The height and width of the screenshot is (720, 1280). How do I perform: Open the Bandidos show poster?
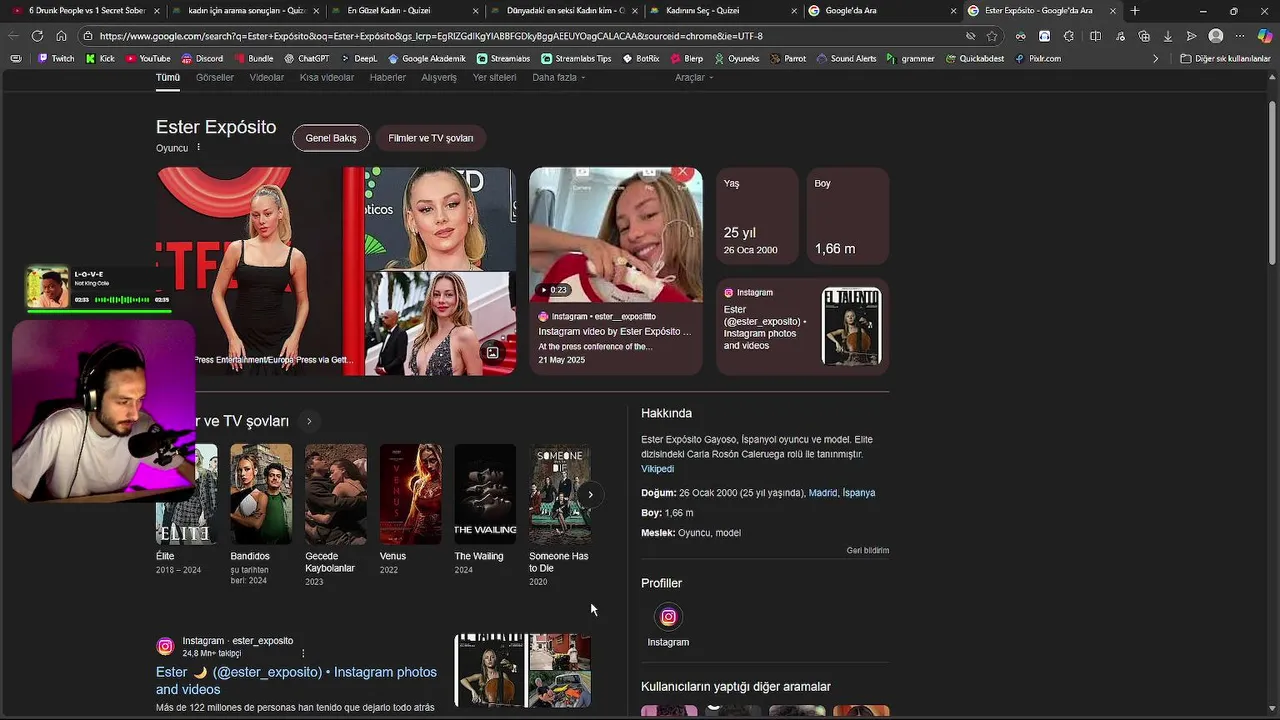pos(261,494)
